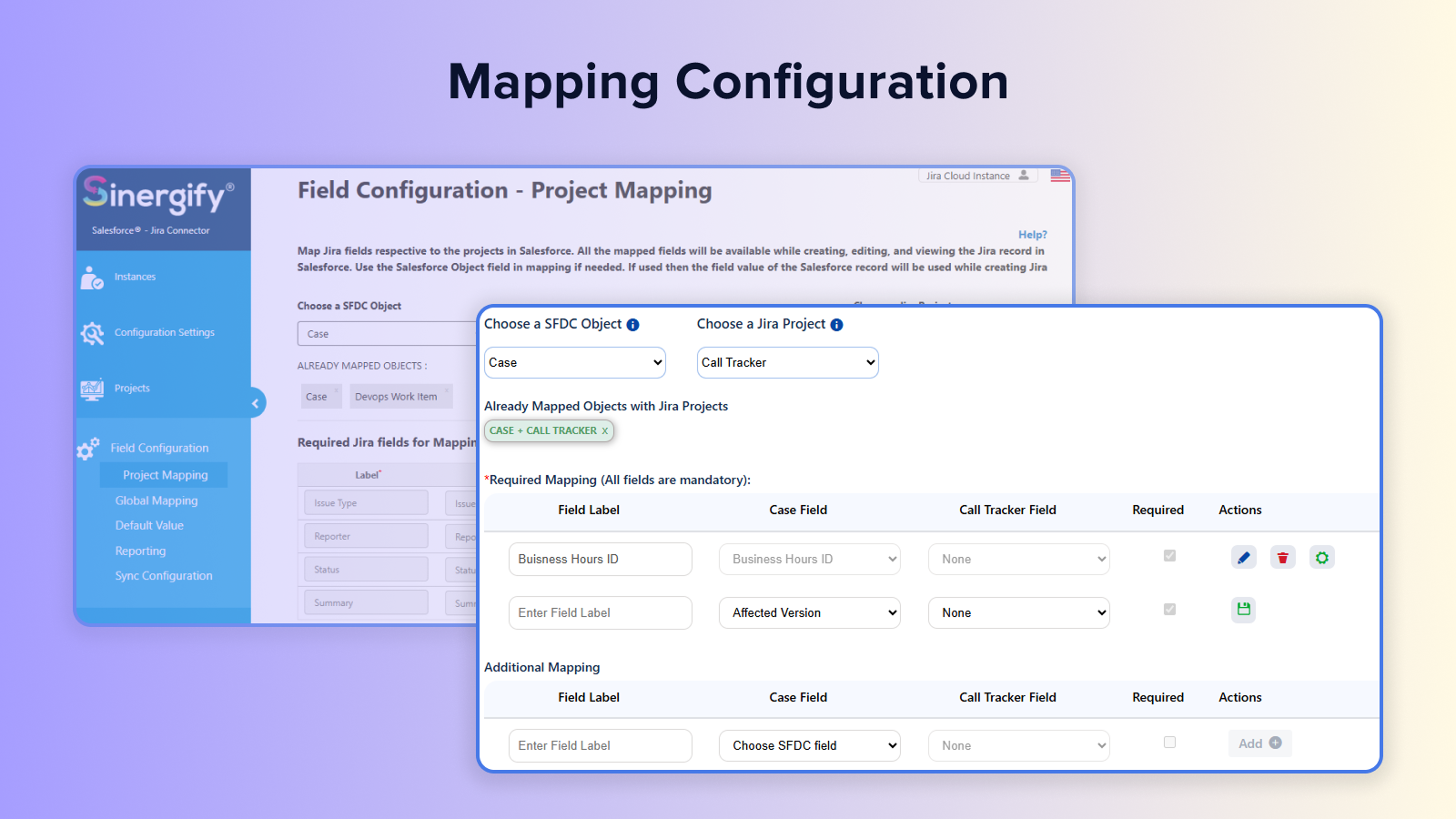Open Jira Project dropdown showing Call Tracker

[x=788, y=362]
